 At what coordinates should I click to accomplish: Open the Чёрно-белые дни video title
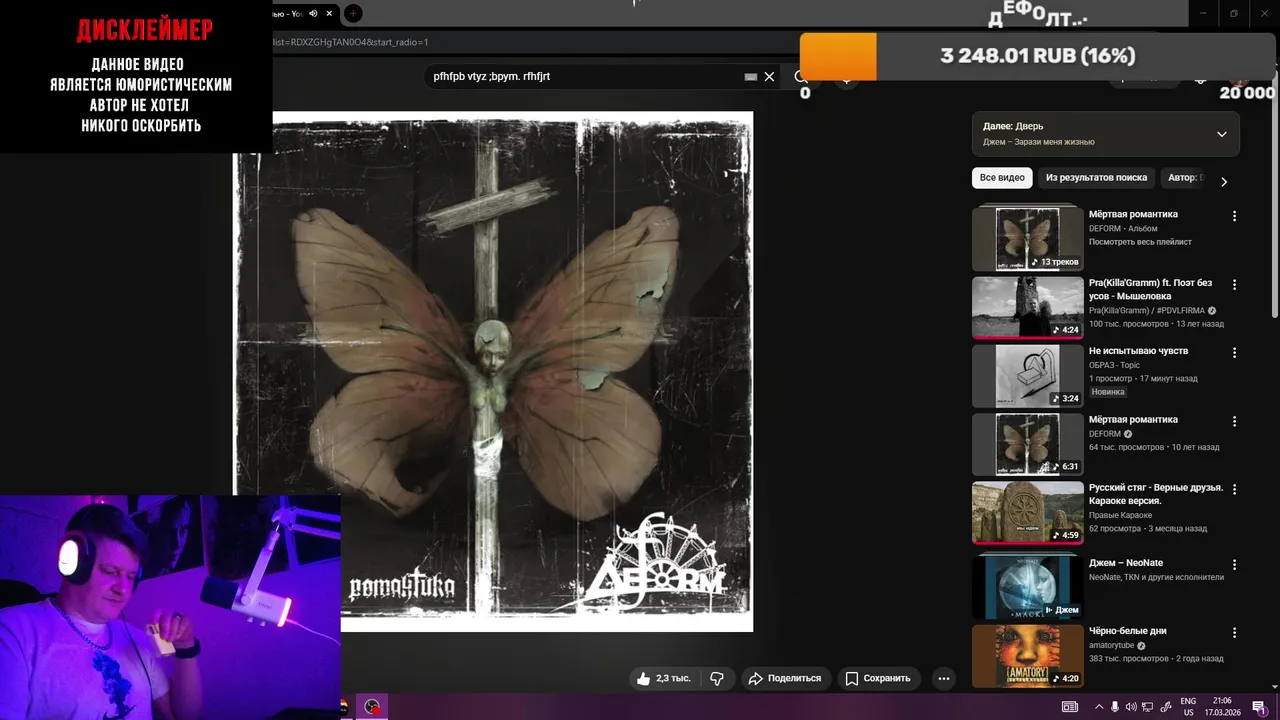click(1127, 631)
